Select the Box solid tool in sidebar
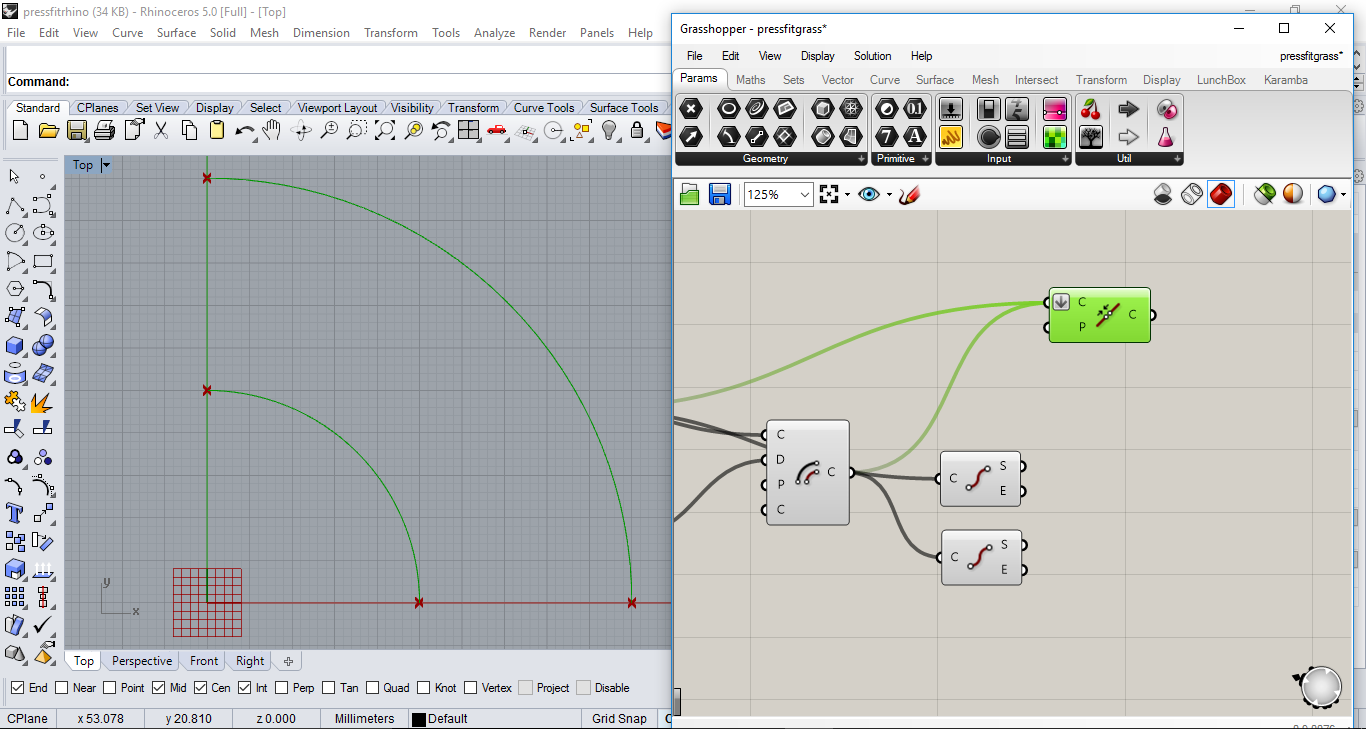The image size is (1366, 729). (15, 346)
